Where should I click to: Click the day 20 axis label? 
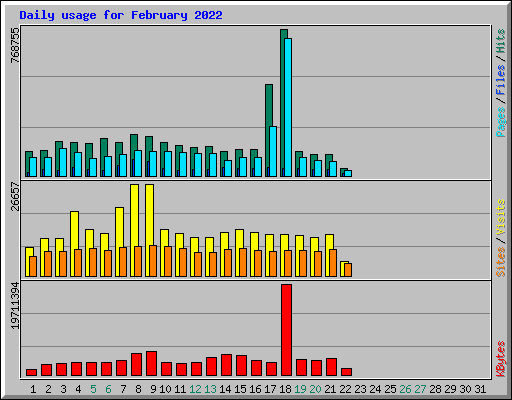315,389
